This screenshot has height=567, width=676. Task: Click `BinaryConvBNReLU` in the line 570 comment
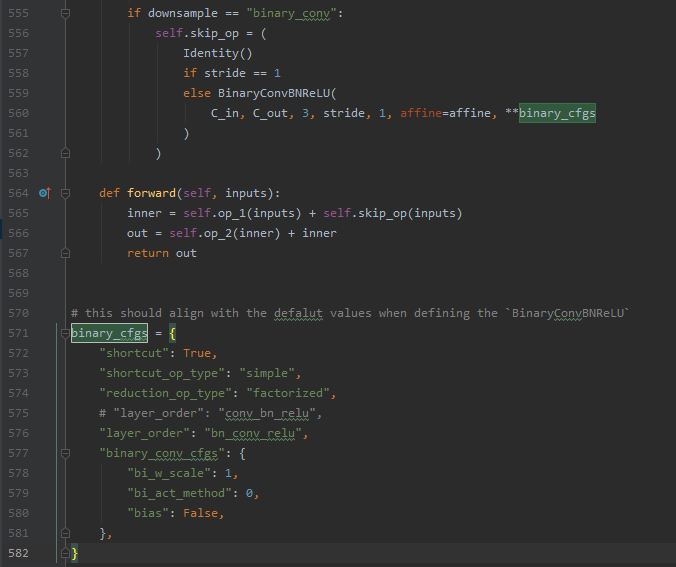[x=567, y=313]
